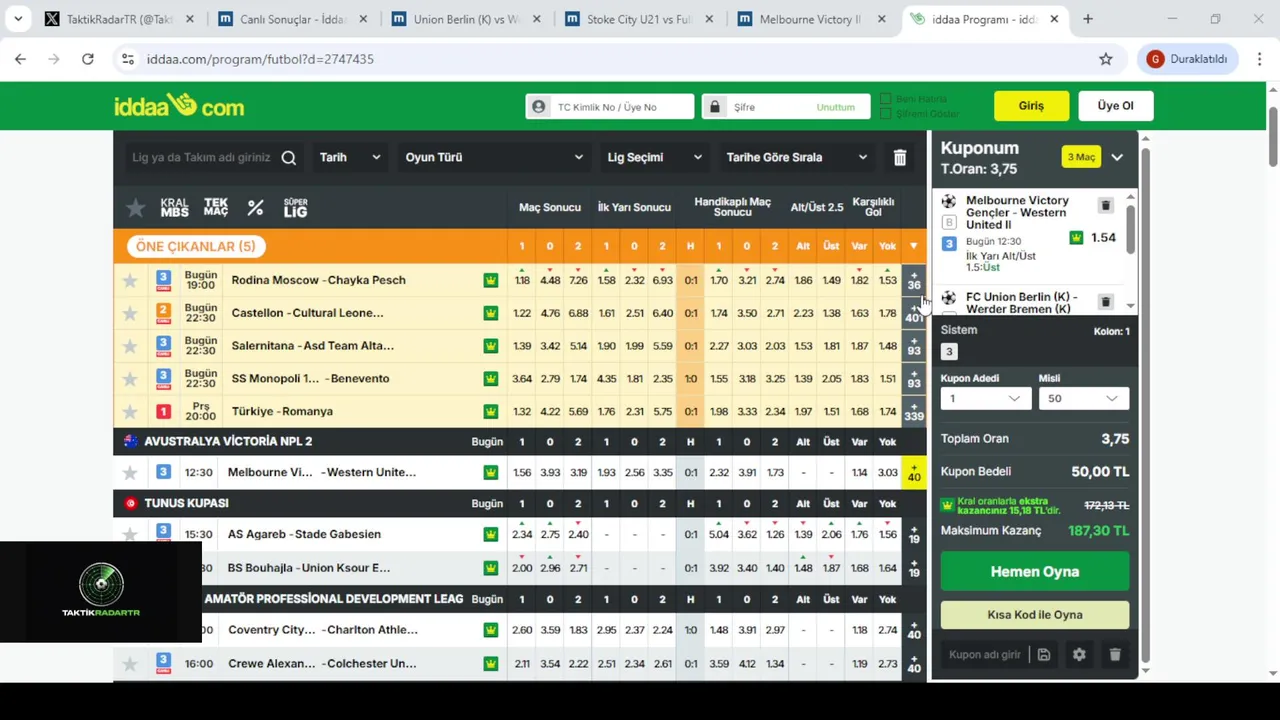Click the crown icon on Salernitana row
The width and height of the screenshot is (1280, 720).
tap(491, 346)
